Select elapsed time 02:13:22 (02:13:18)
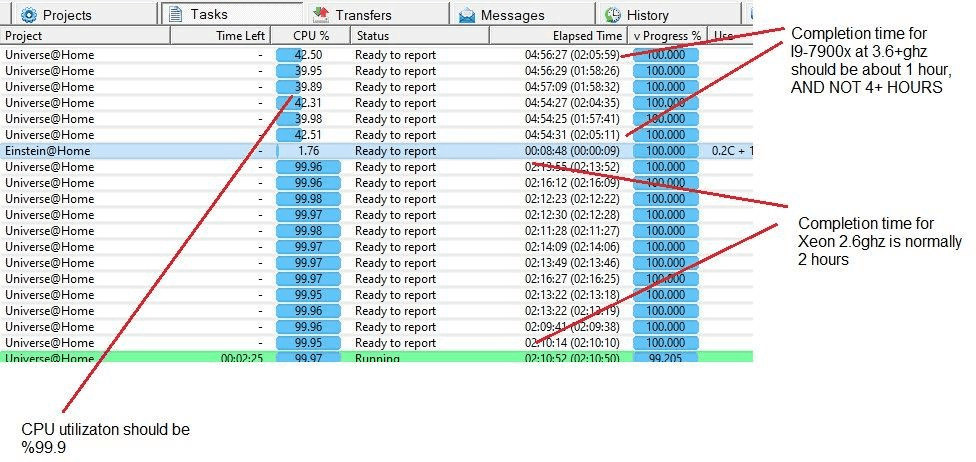This screenshot has height=462, width=976. [x=573, y=295]
